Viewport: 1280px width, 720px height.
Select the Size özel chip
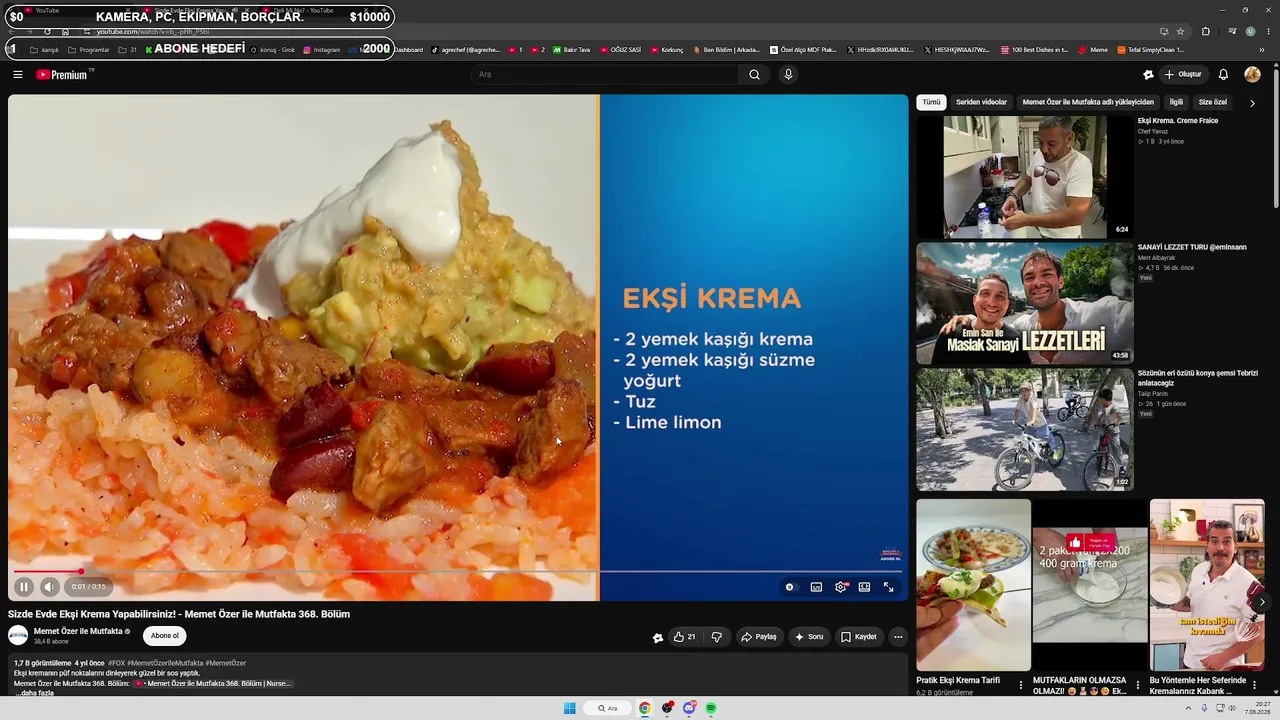point(1212,102)
